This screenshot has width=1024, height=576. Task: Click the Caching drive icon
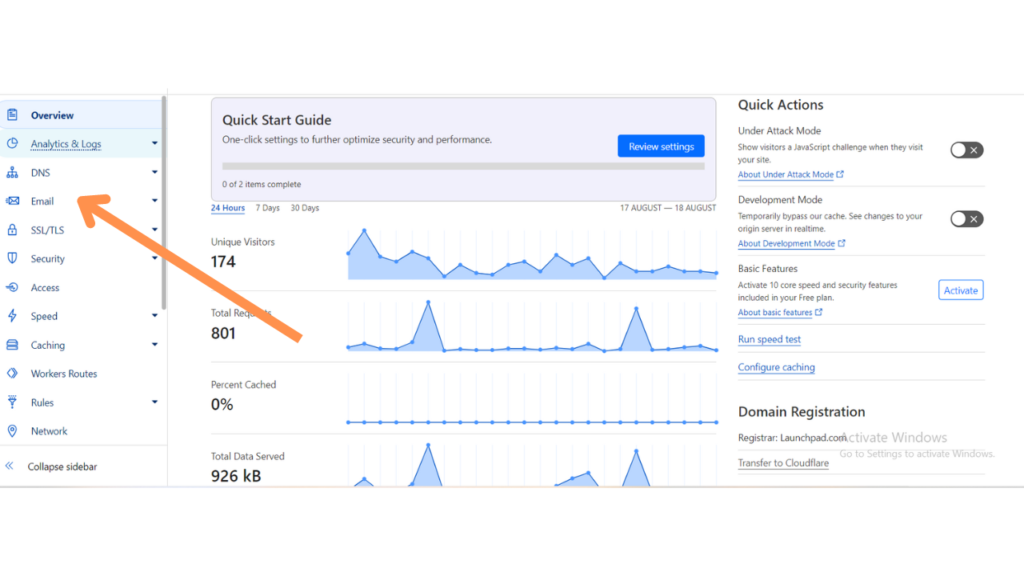[x=12, y=344]
